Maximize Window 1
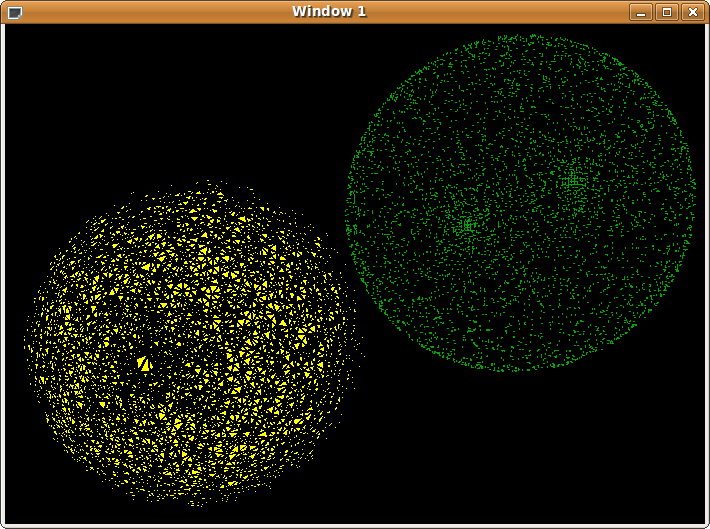 (x=667, y=12)
